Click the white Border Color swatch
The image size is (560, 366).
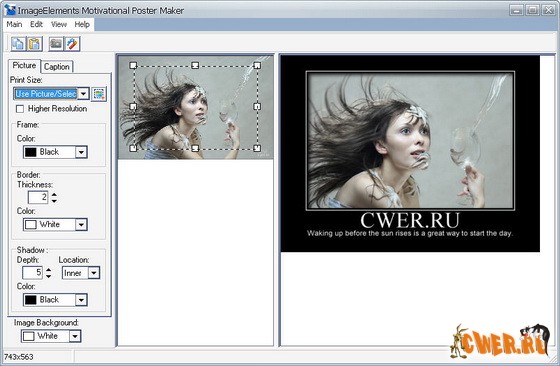tap(31, 225)
